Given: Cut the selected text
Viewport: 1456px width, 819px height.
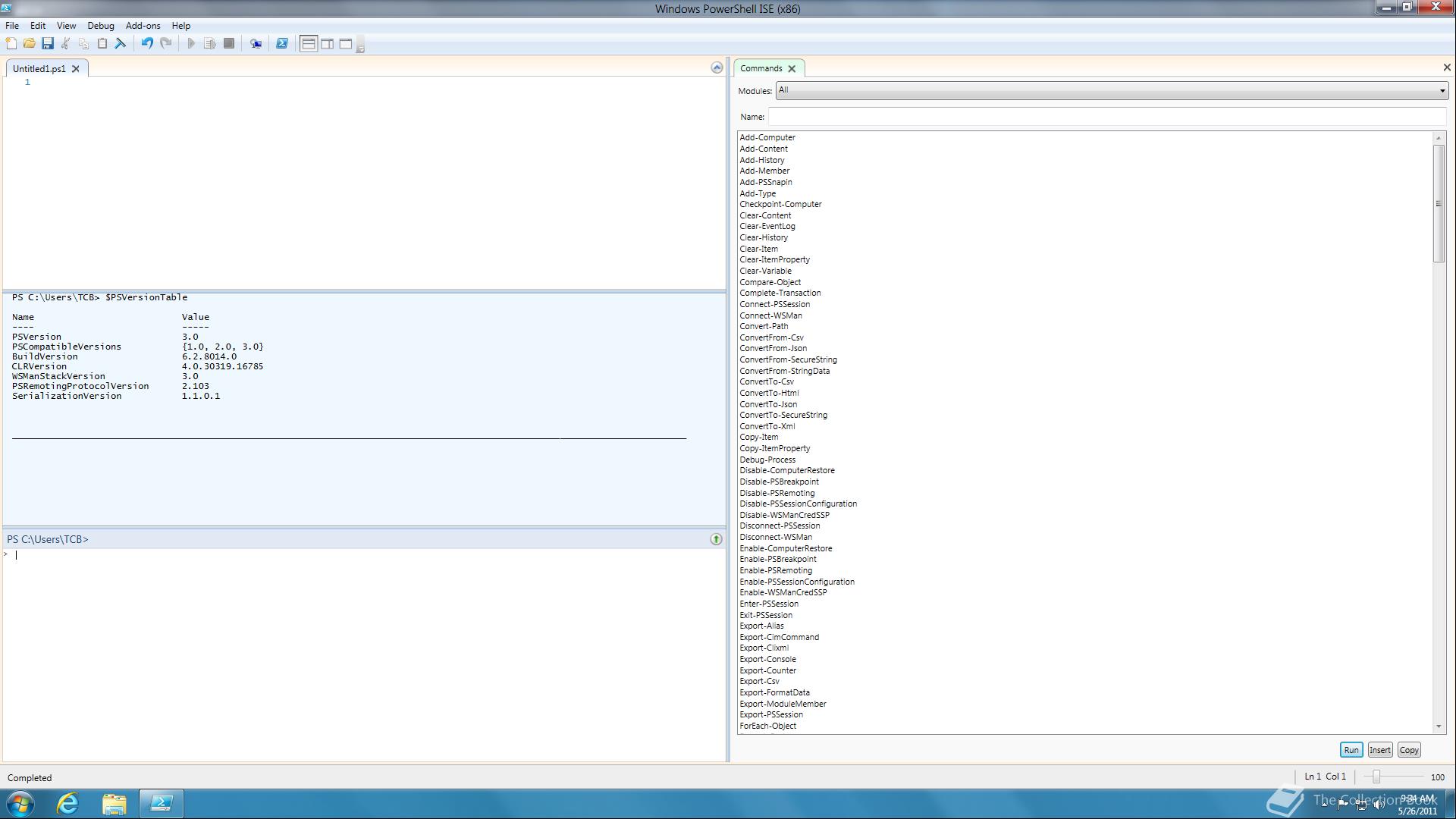Looking at the screenshot, I should 66,43.
